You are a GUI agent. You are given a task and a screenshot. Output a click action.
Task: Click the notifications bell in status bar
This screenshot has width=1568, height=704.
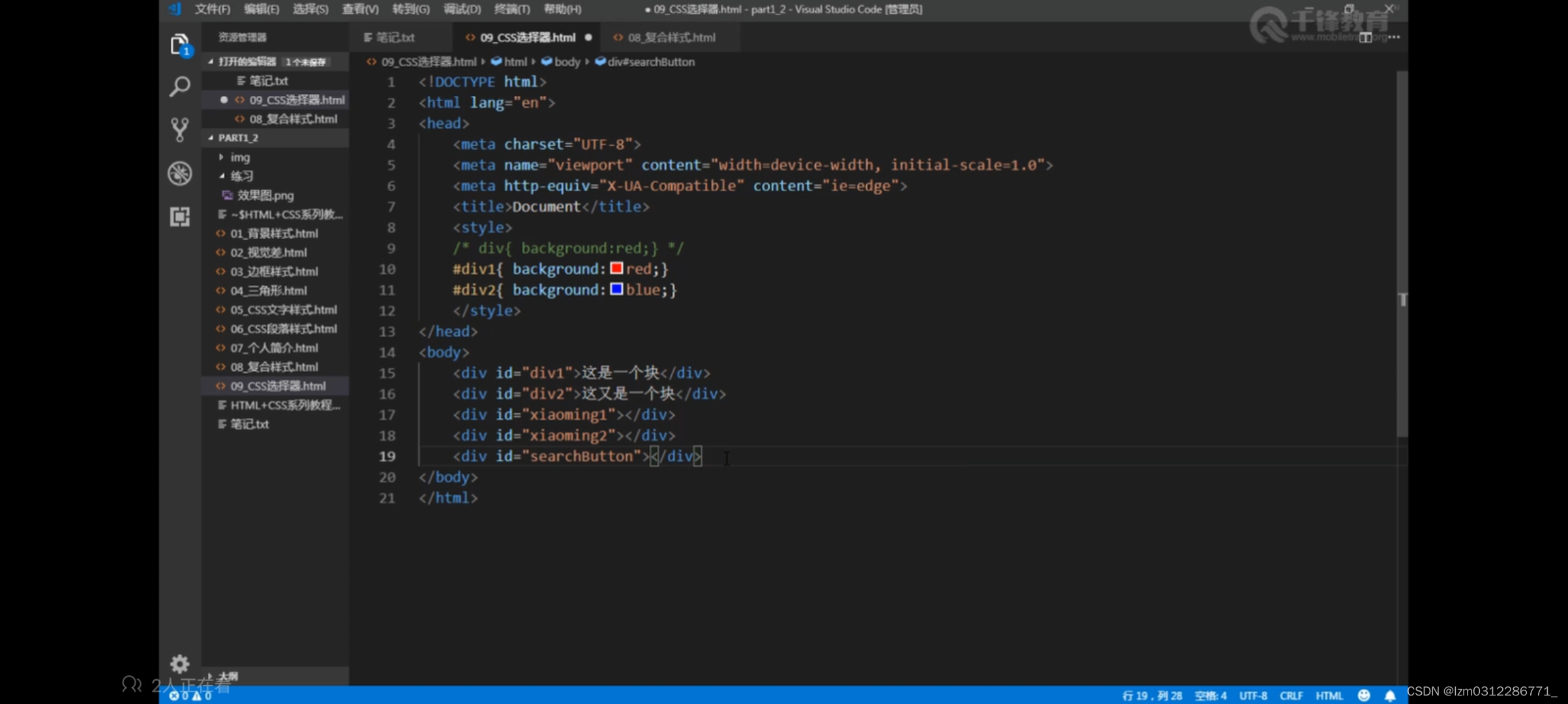point(1390,696)
